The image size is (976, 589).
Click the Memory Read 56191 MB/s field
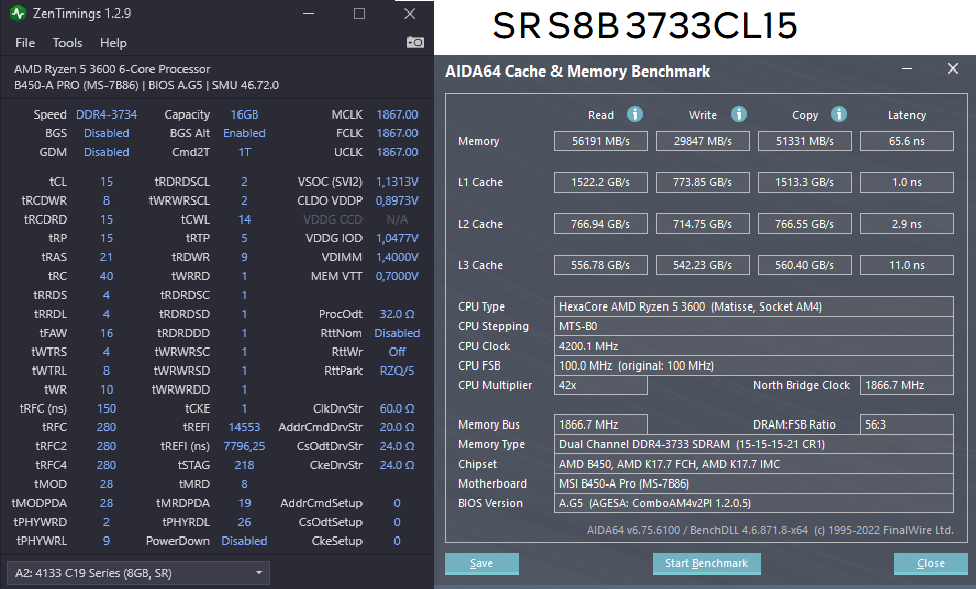(x=601, y=141)
